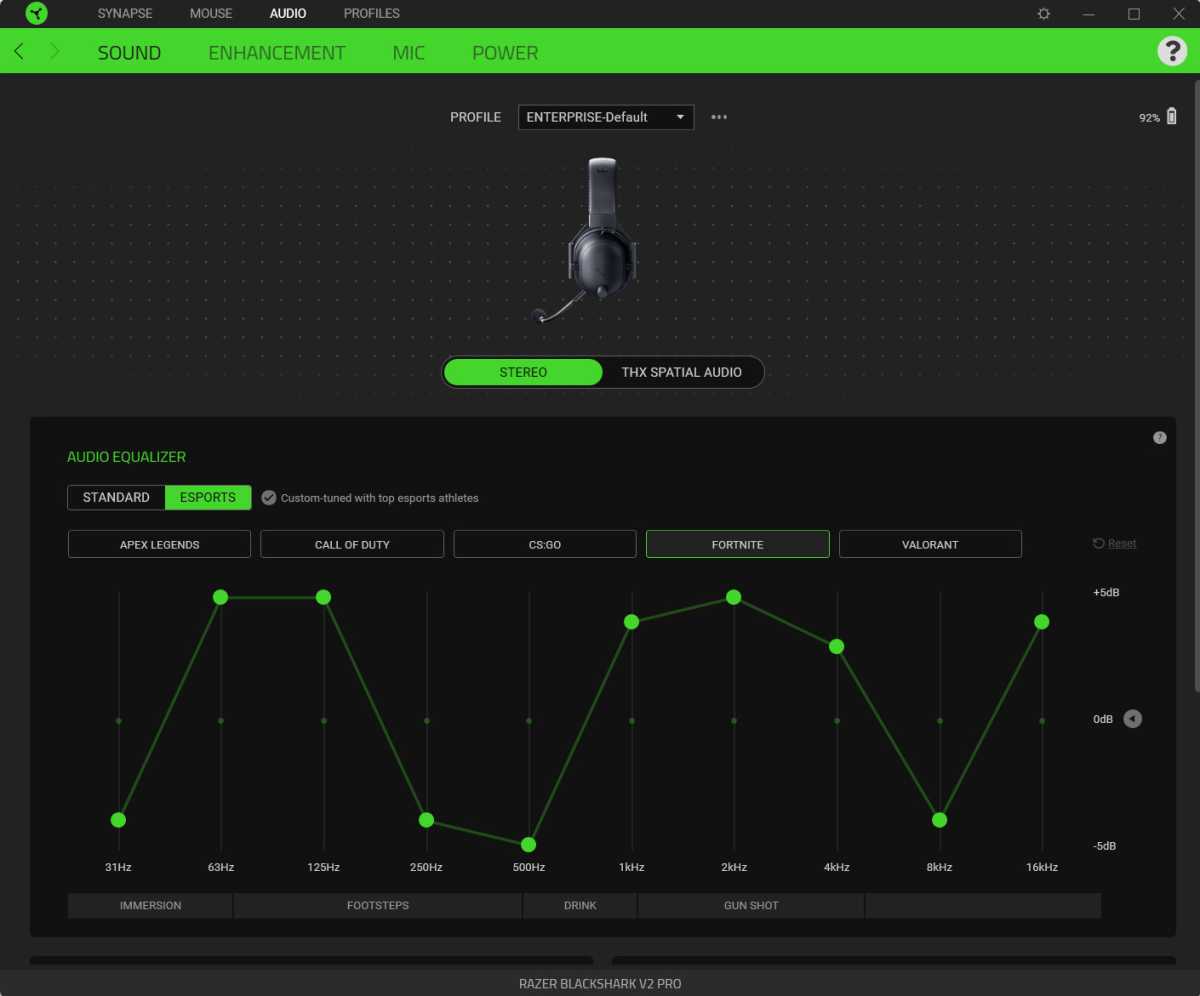Screen dimensions: 1200x996
Task: Open the ENTERPRISE-Default profile dropdown
Action: [x=606, y=117]
